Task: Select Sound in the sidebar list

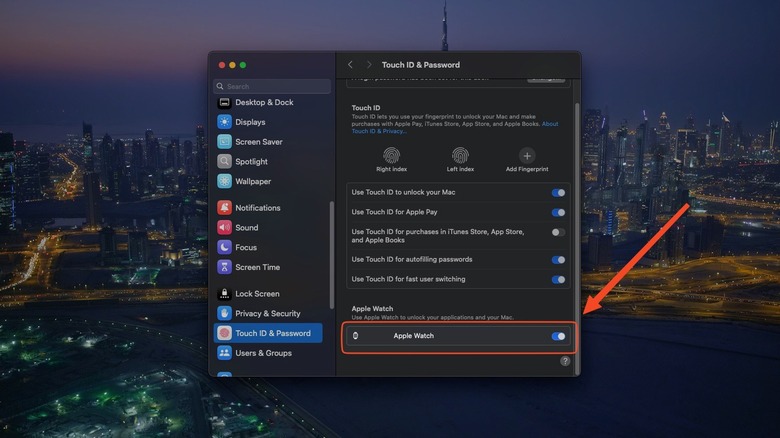Action: point(246,228)
